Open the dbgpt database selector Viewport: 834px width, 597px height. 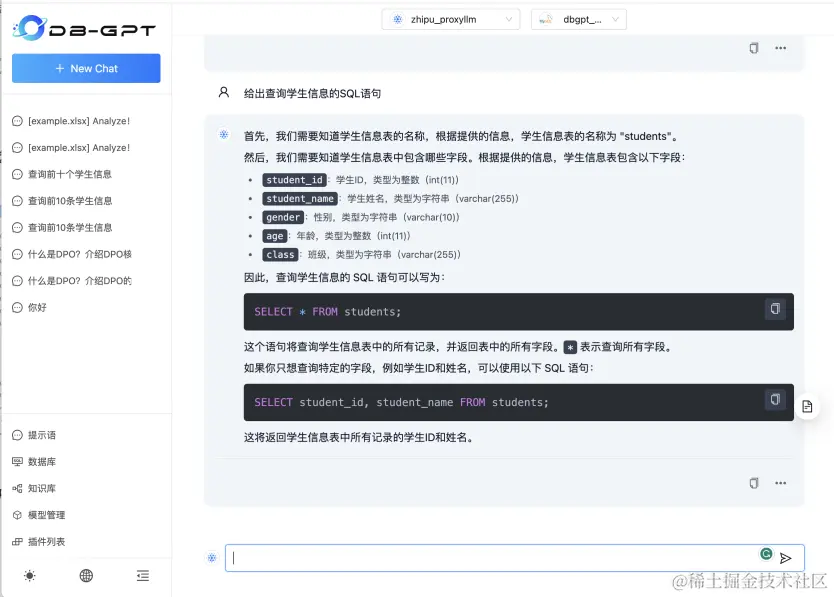pyautogui.click(x=579, y=18)
